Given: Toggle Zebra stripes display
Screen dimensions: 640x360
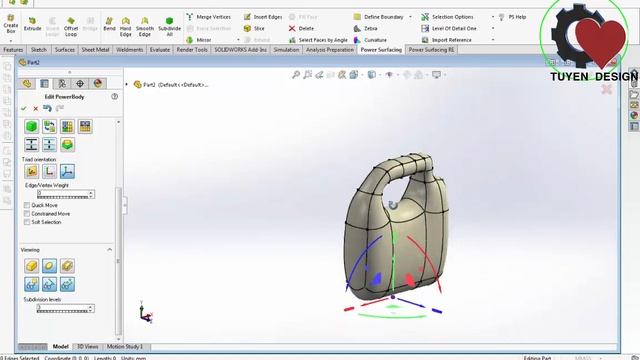Looking at the screenshot, I should 366,29.
